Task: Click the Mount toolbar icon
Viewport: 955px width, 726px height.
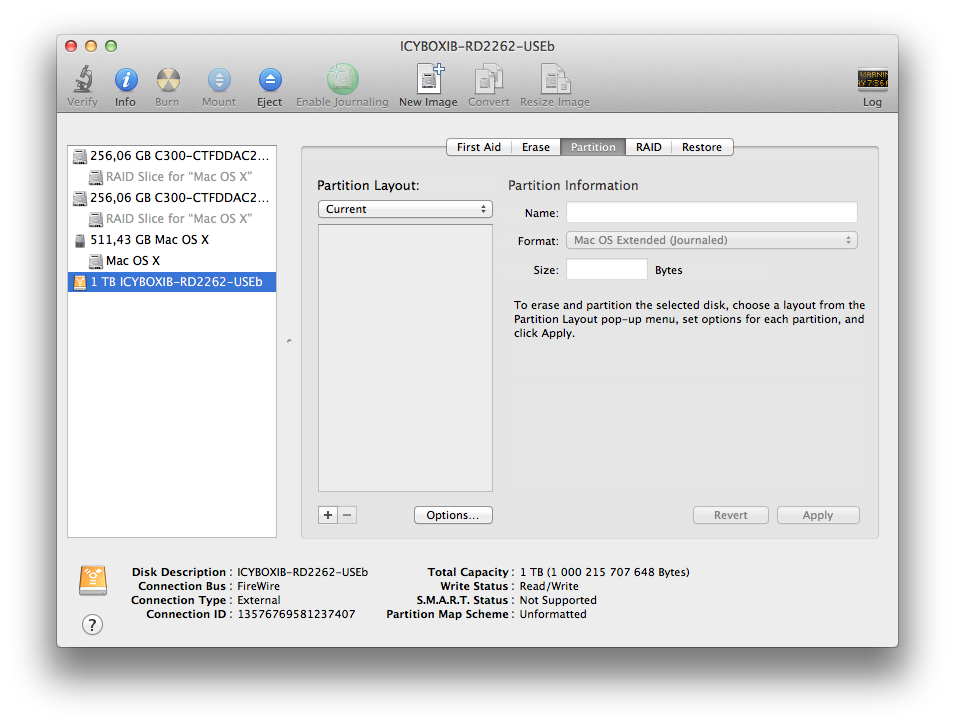Action: [x=219, y=80]
